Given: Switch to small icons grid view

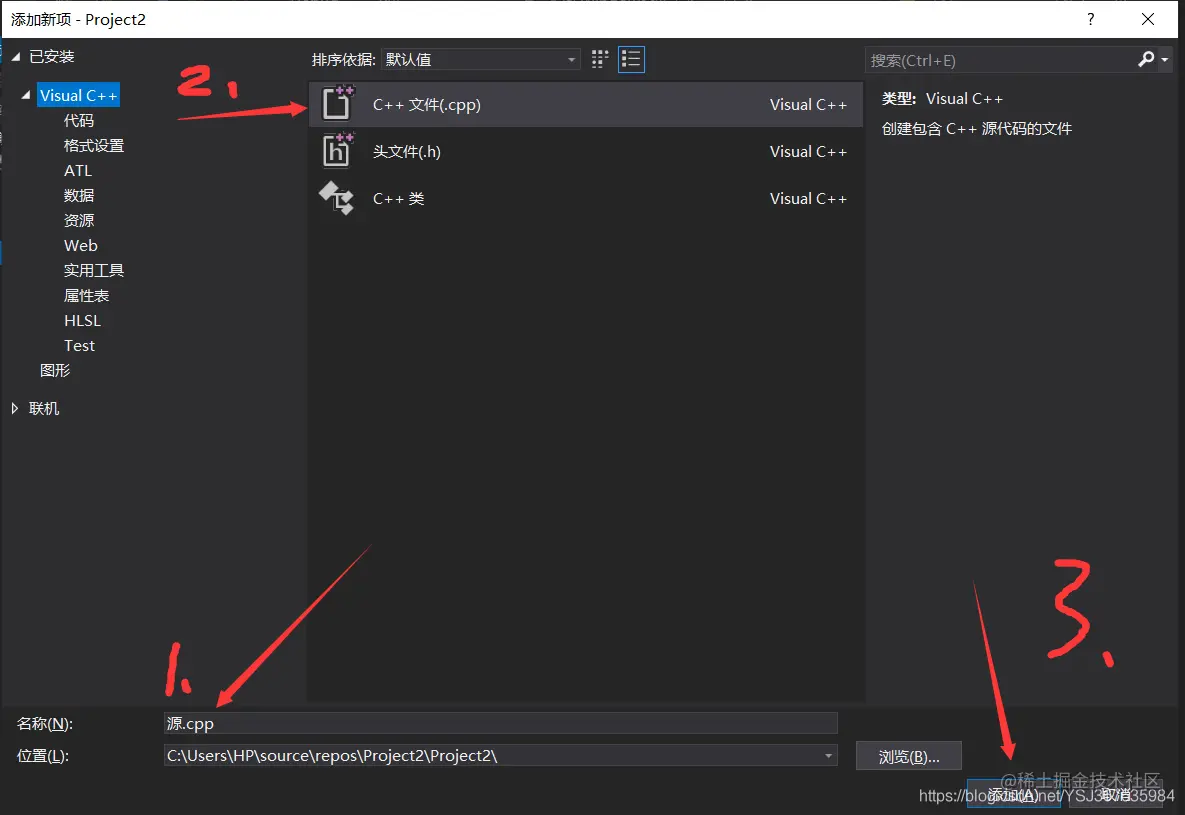Looking at the screenshot, I should (x=600, y=60).
